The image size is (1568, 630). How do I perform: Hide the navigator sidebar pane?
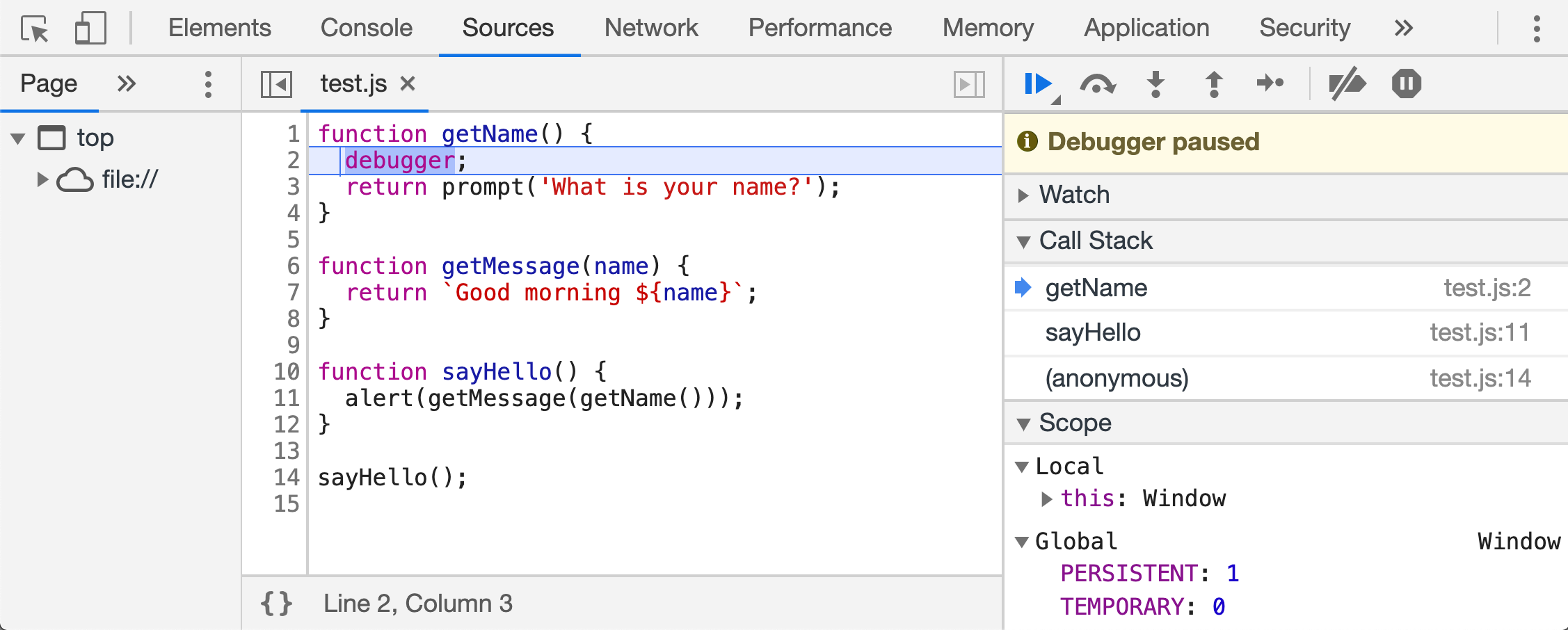pyautogui.click(x=276, y=84)
